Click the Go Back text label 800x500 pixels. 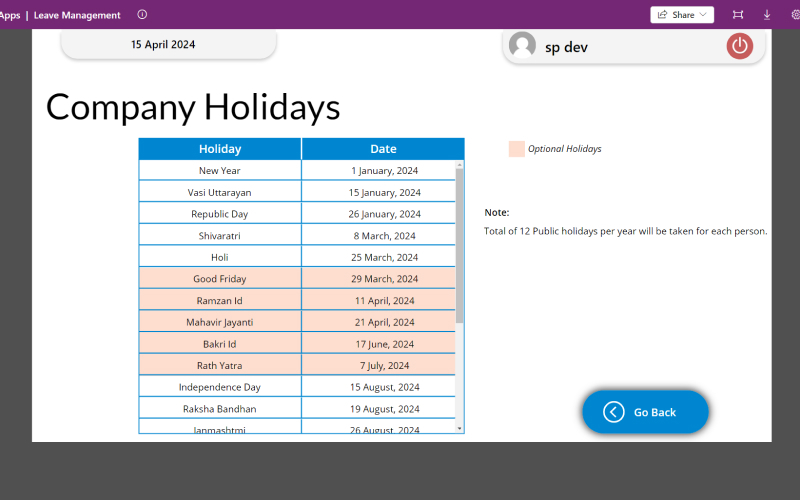[x=655, y=412]
